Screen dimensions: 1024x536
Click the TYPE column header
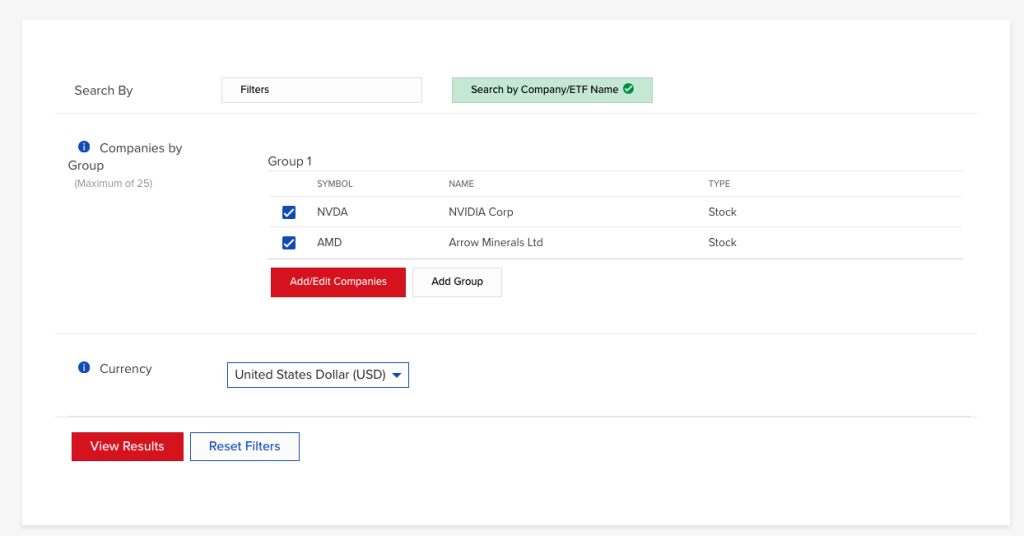(719, 184)
